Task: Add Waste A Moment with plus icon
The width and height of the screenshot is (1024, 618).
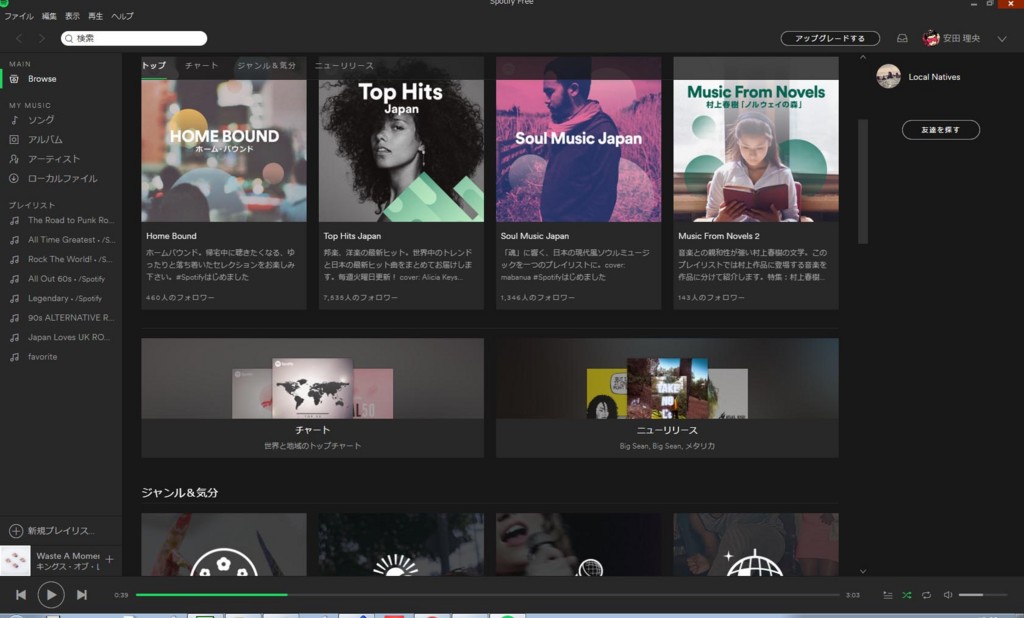Action: coord(109,559)
